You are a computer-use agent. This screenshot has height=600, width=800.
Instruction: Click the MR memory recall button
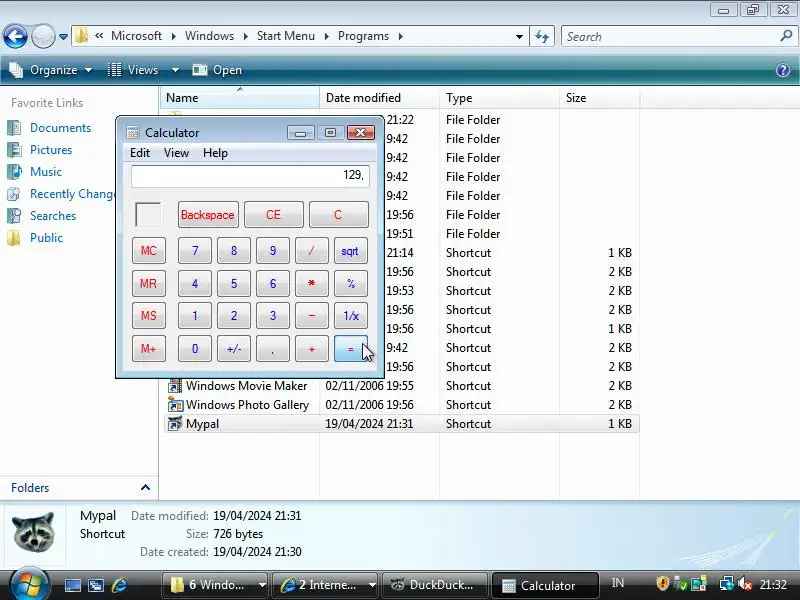coord(148,283)
